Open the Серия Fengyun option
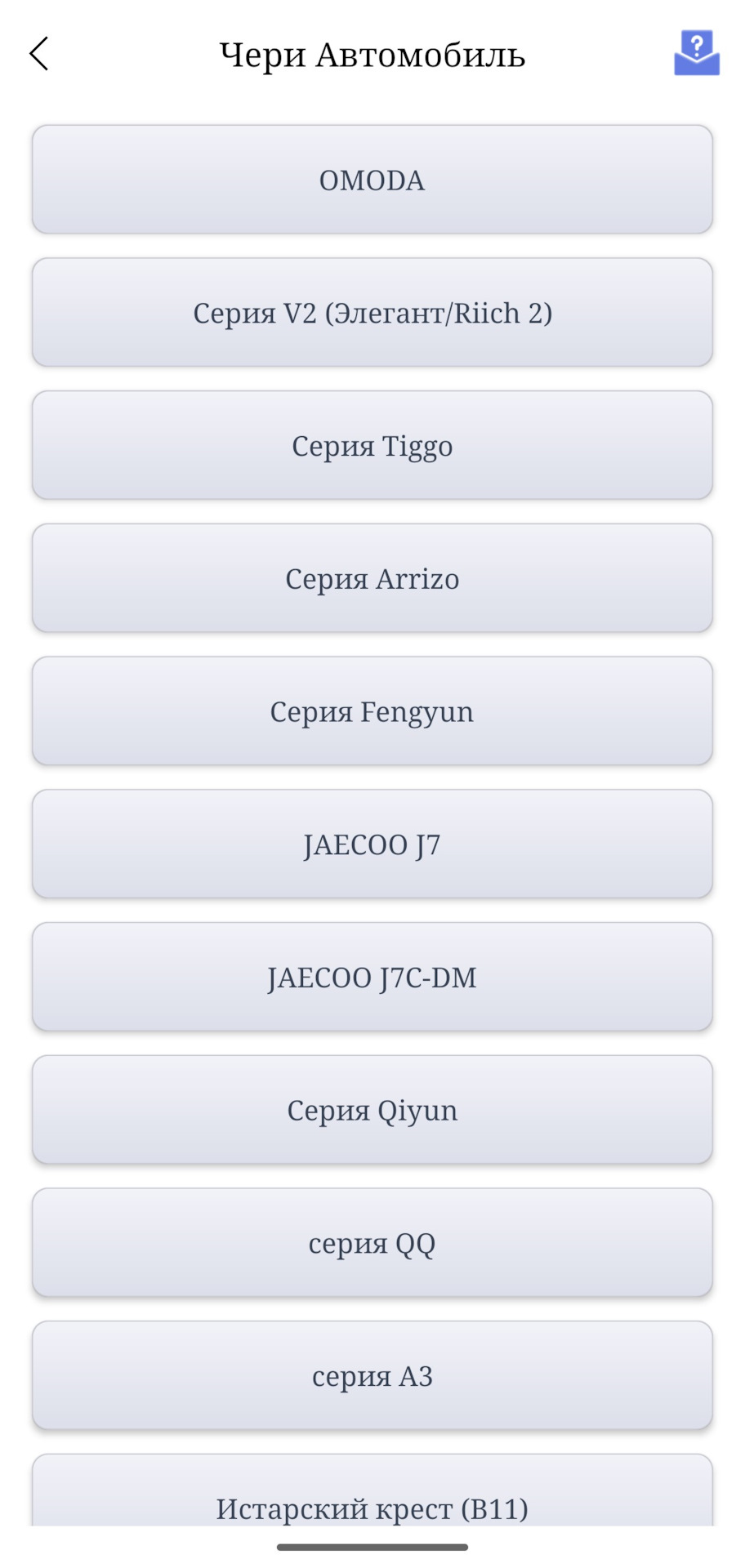The height and width of the screenshot is (1568, 745). pos(372,711)
